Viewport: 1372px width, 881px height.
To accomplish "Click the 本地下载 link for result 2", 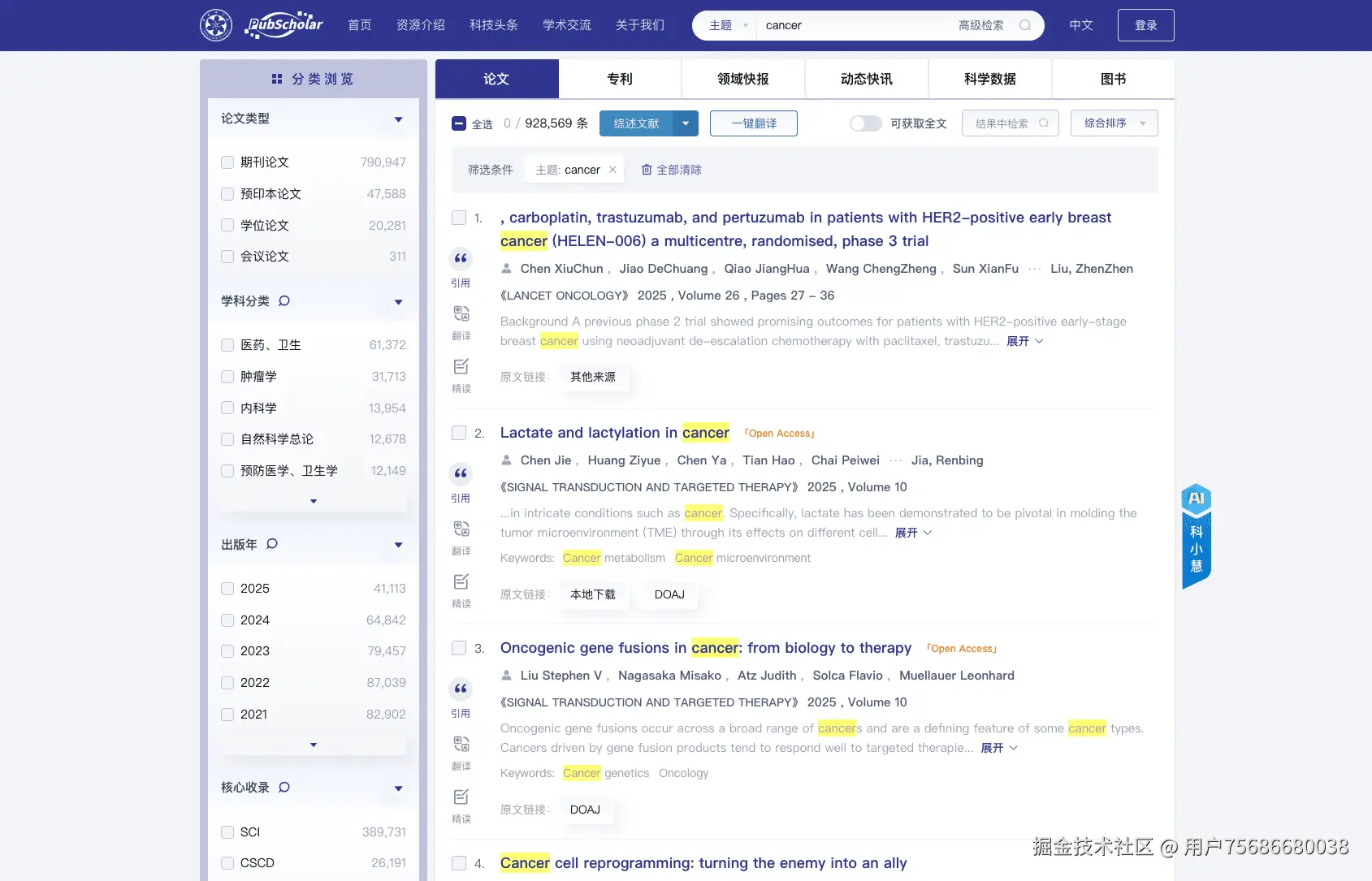I will click(x=593, y=594).
